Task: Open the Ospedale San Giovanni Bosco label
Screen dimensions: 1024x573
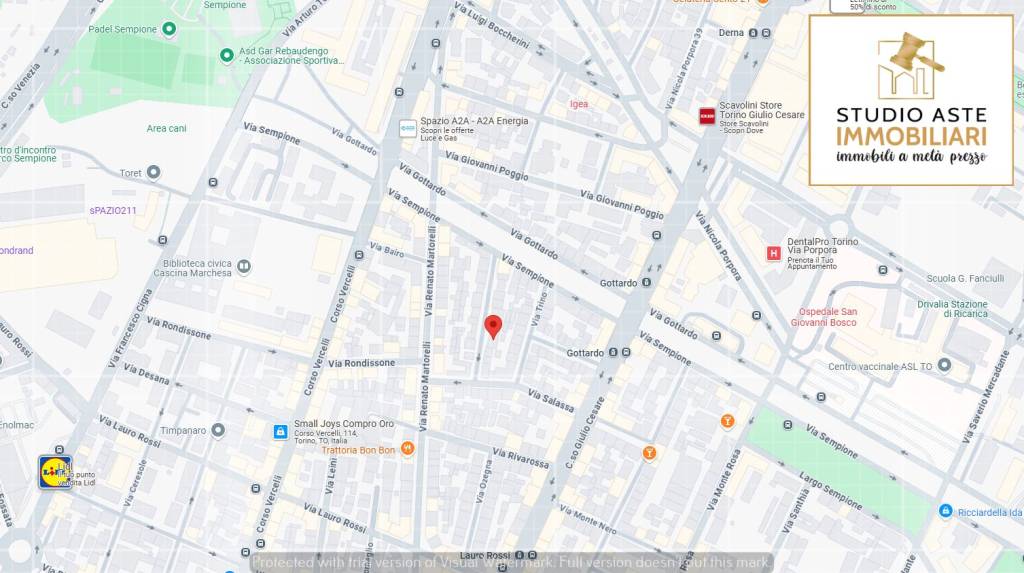Action: (x=824, y=317)
